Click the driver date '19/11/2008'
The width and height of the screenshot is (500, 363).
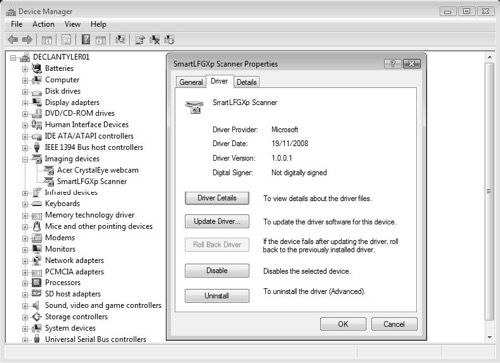(290, 144)
